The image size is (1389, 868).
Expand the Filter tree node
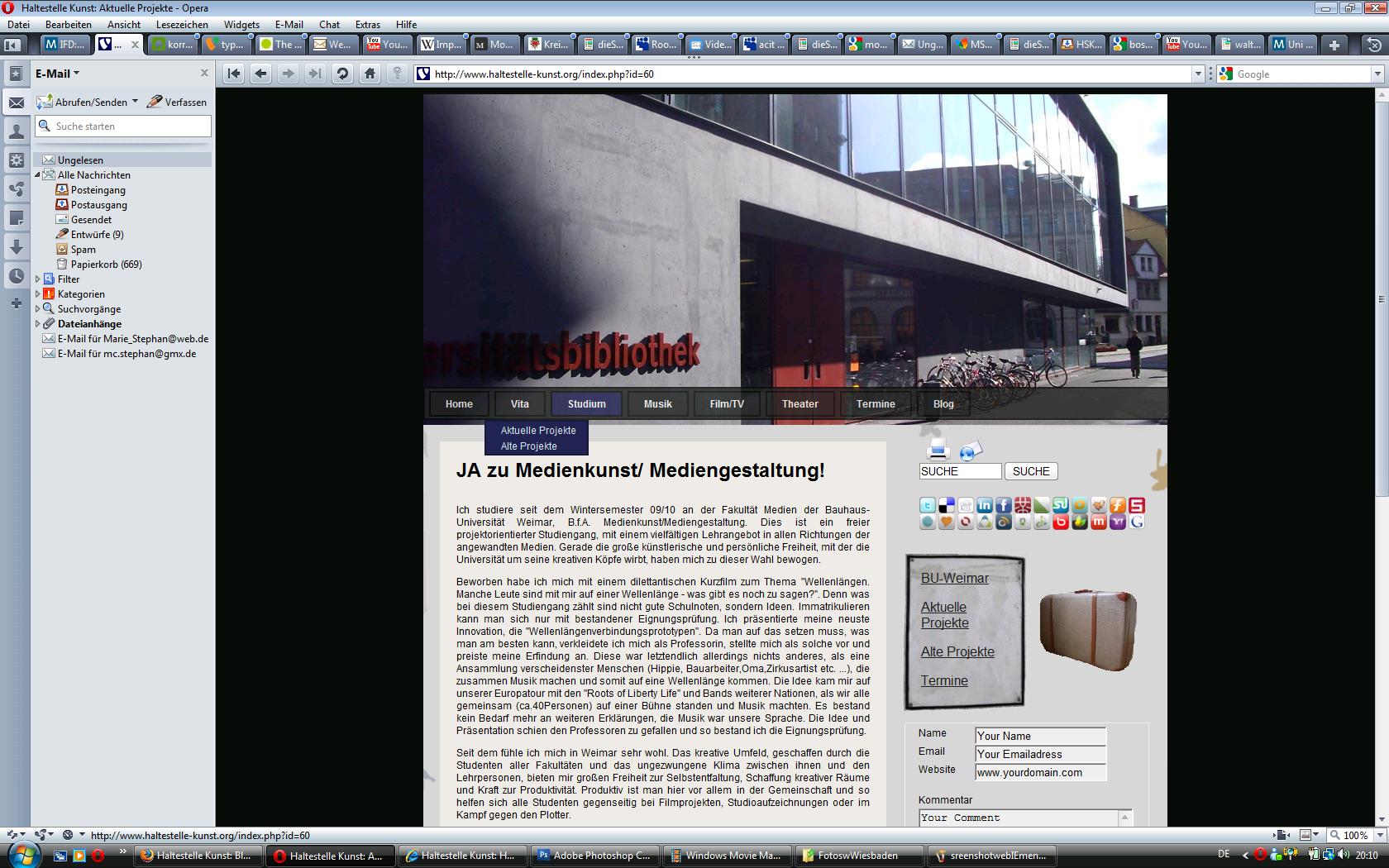tap(38, 279)
